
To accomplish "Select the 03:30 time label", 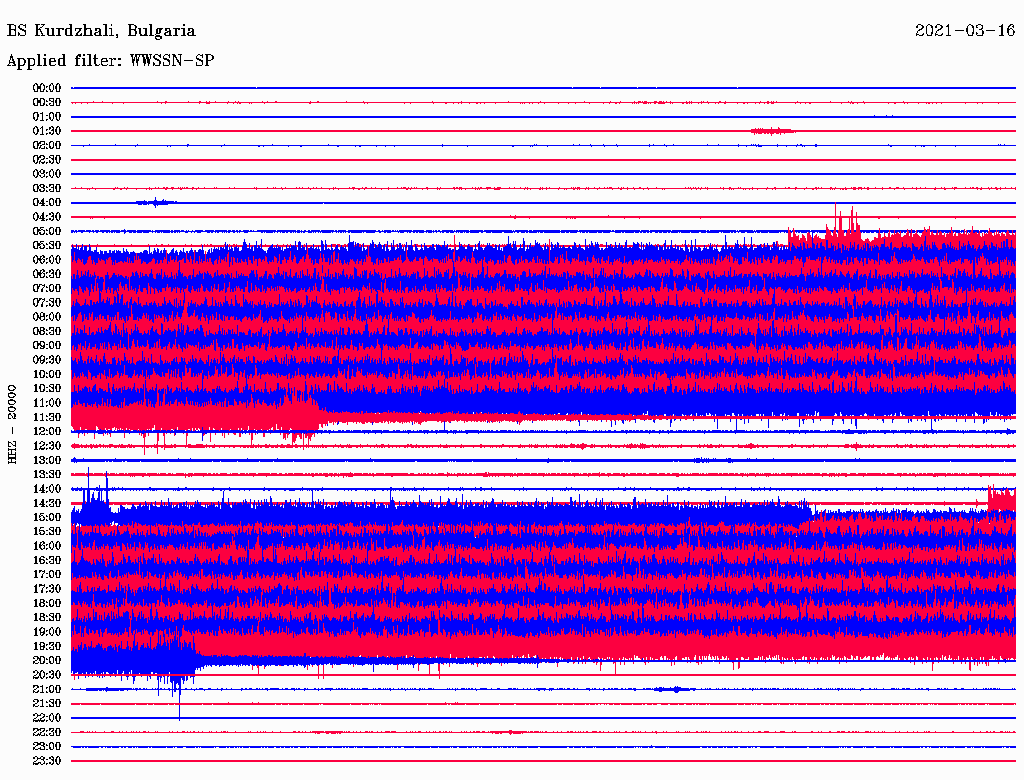I will click(47, 188).
